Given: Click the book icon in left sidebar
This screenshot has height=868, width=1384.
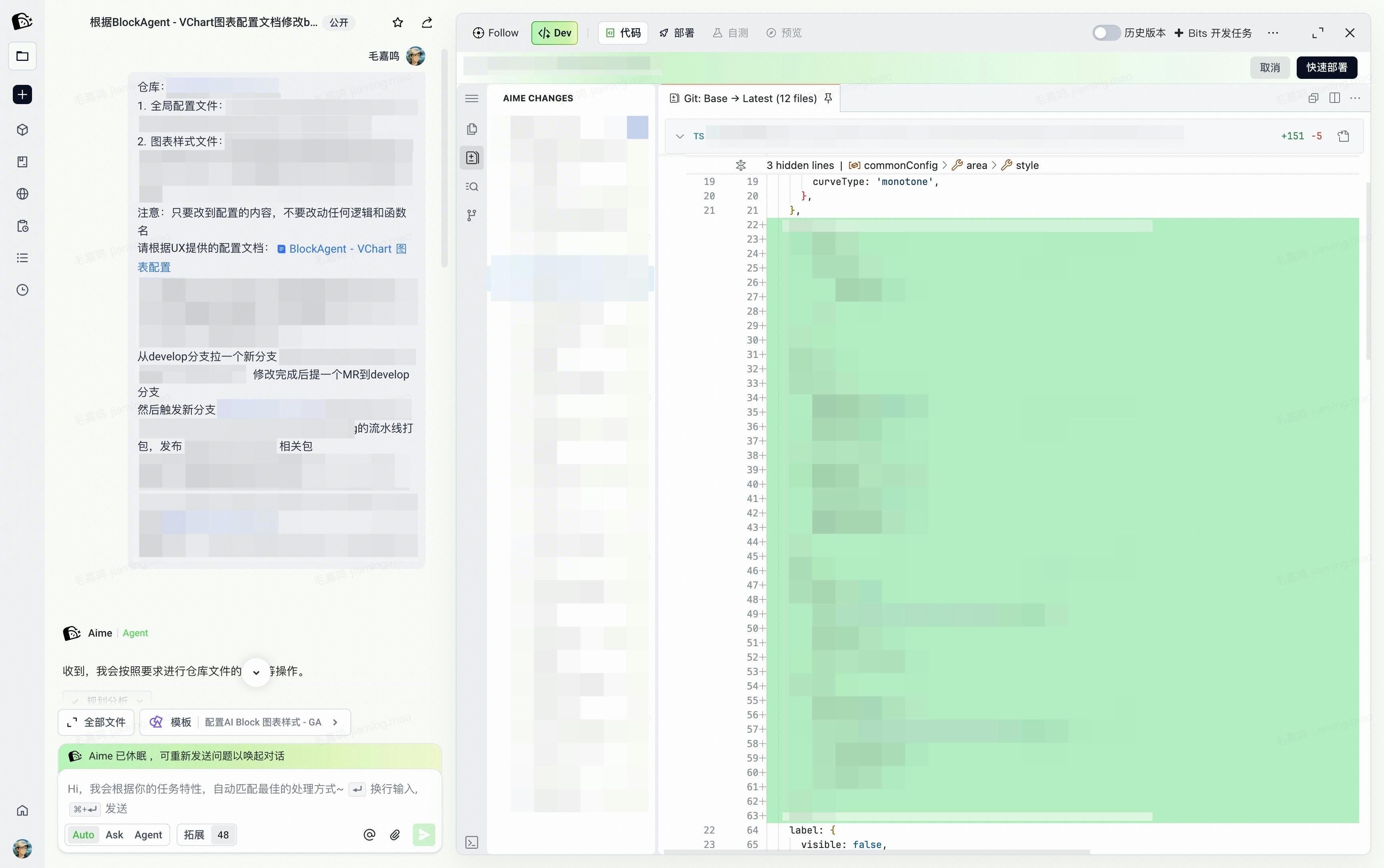Looking at the screenshot, I should click(x=22, y=162).
